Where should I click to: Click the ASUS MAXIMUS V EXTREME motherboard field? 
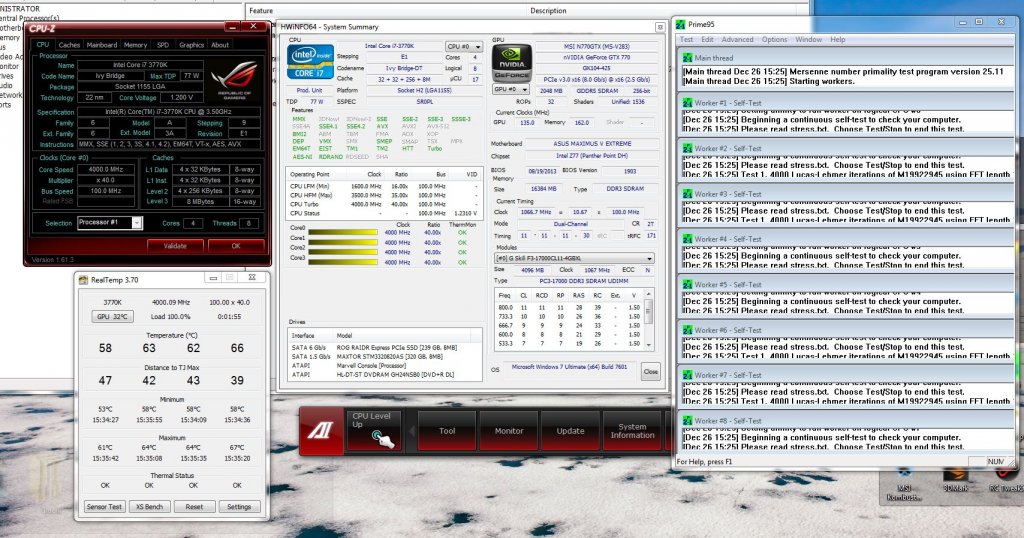point(592,144)
